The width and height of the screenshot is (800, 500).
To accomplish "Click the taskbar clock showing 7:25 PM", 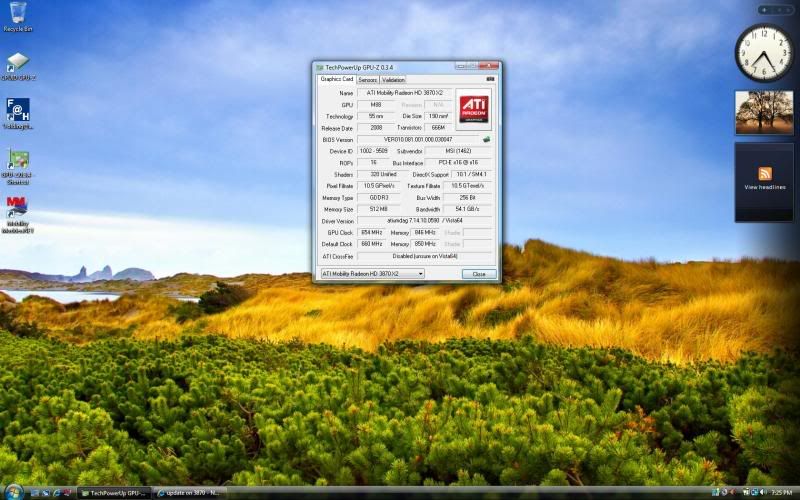I will tap(781, 493).
